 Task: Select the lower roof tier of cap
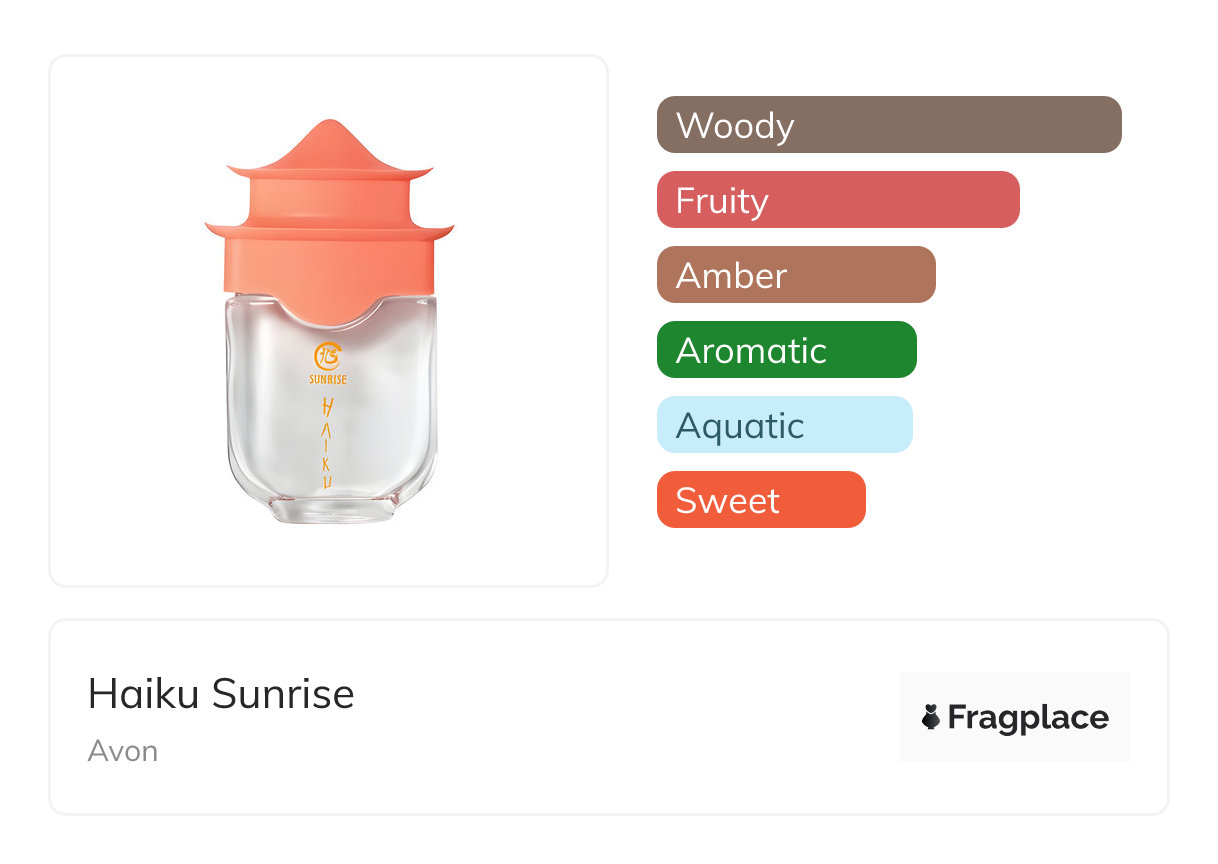[329, 226]
